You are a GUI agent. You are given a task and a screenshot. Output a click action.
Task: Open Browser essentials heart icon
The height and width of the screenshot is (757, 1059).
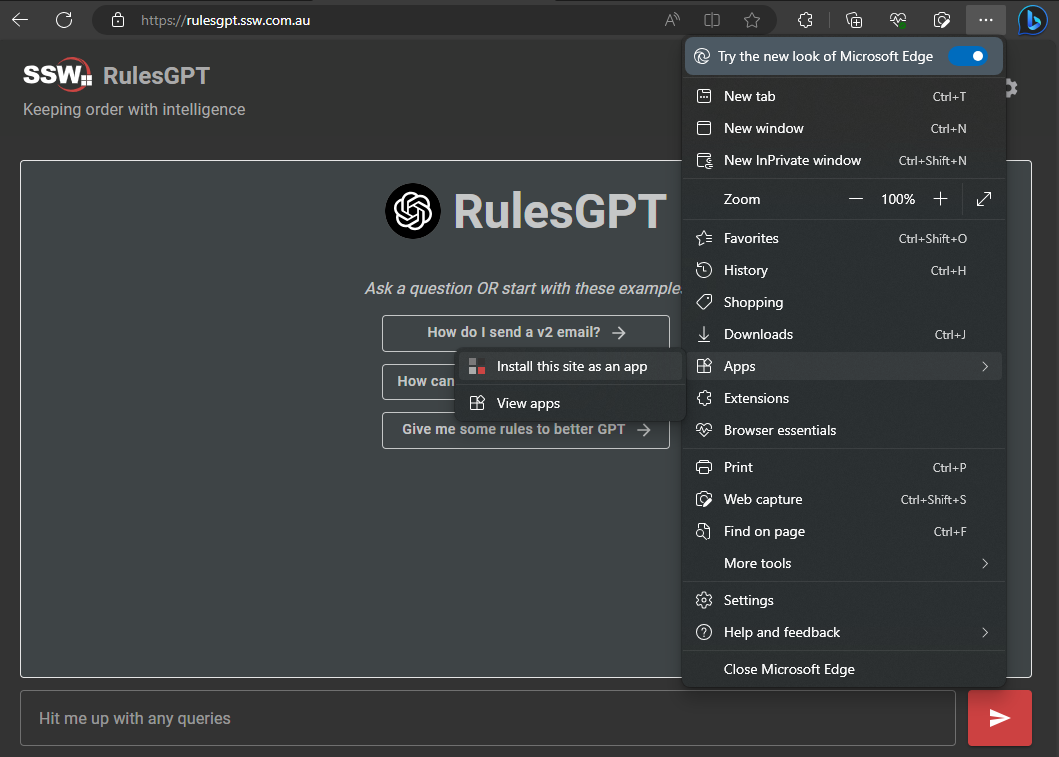[897, 20]
